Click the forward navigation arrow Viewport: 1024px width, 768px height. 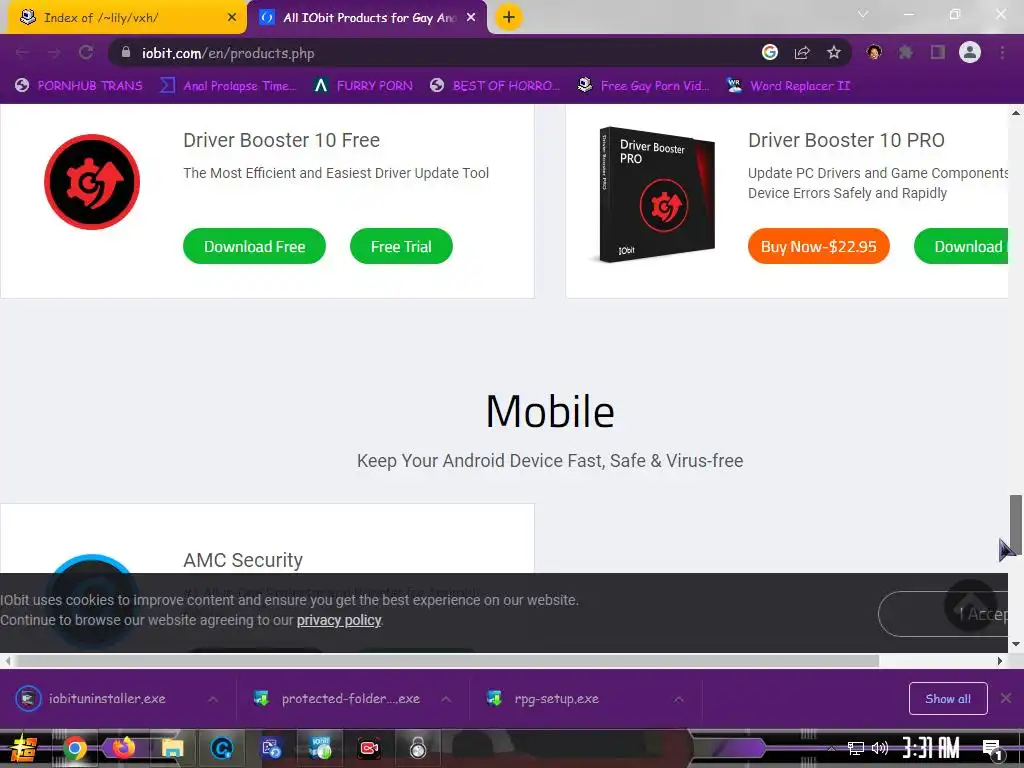(x=54, y=53)
